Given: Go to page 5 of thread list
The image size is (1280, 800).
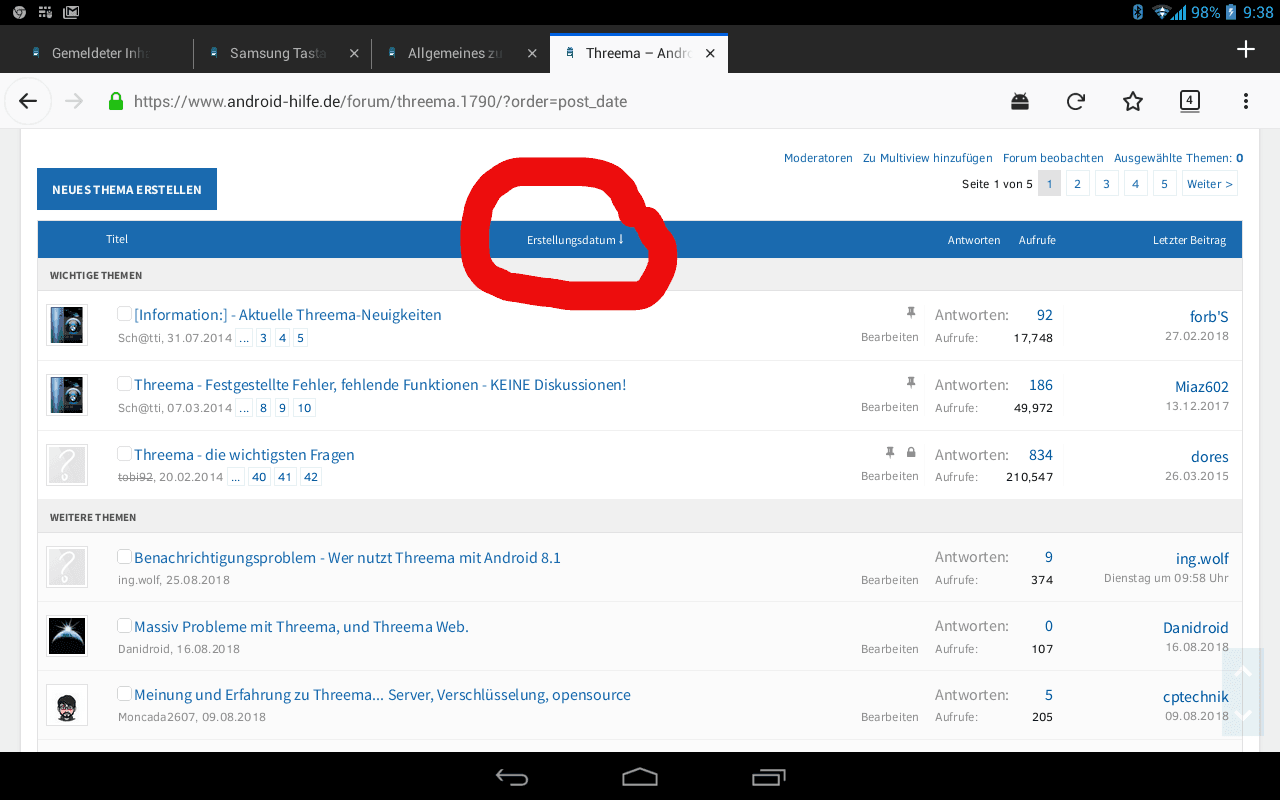Looking at the screenshot, I should point(1164,184).
